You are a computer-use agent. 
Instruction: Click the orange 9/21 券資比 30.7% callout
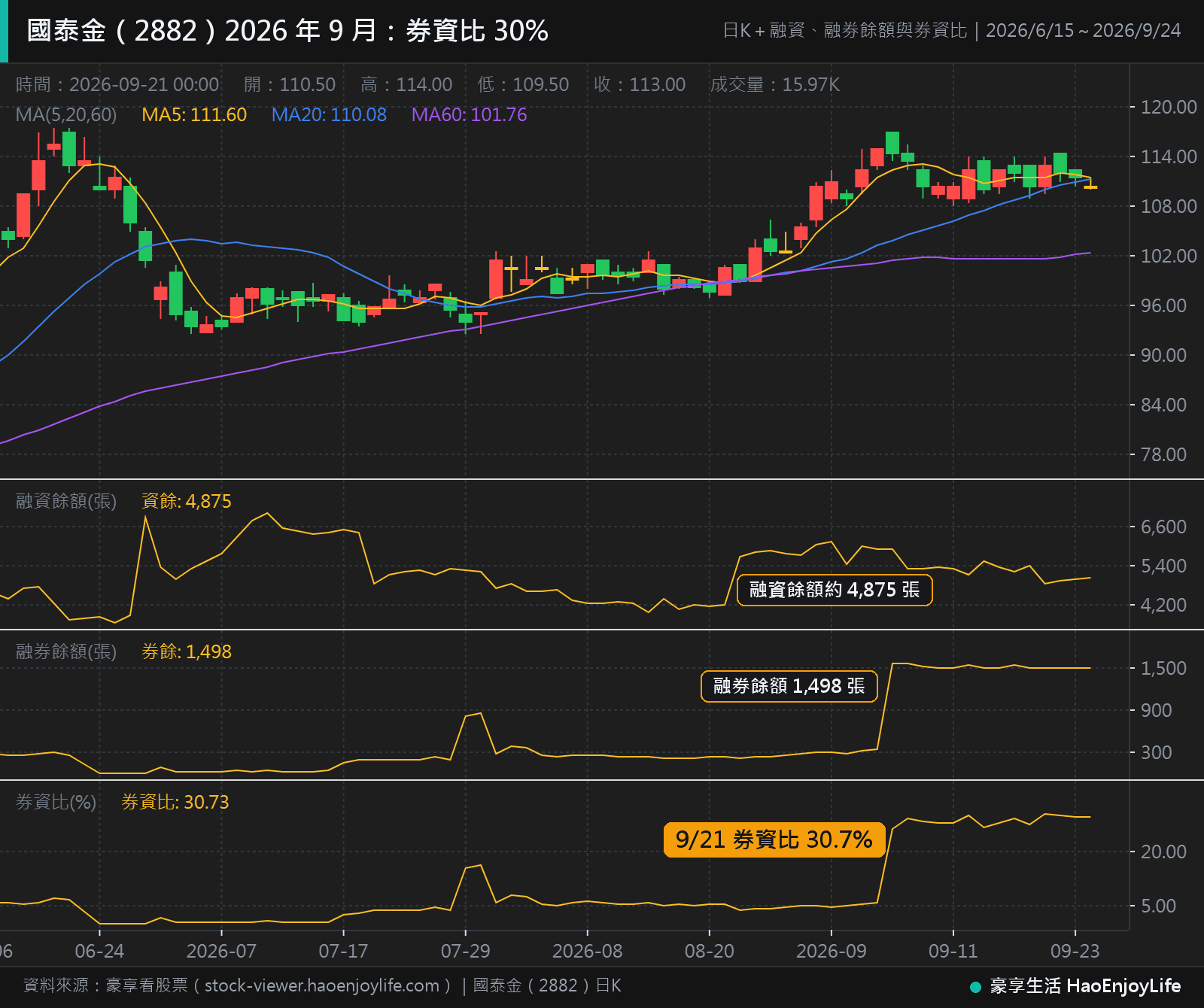point(774,839)
